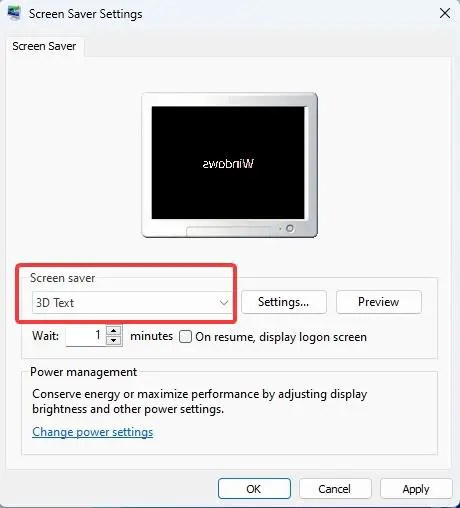The image size is (460, 508).
Task: Open the 3D Text screen saver dropdown
Action: [132, 303]
